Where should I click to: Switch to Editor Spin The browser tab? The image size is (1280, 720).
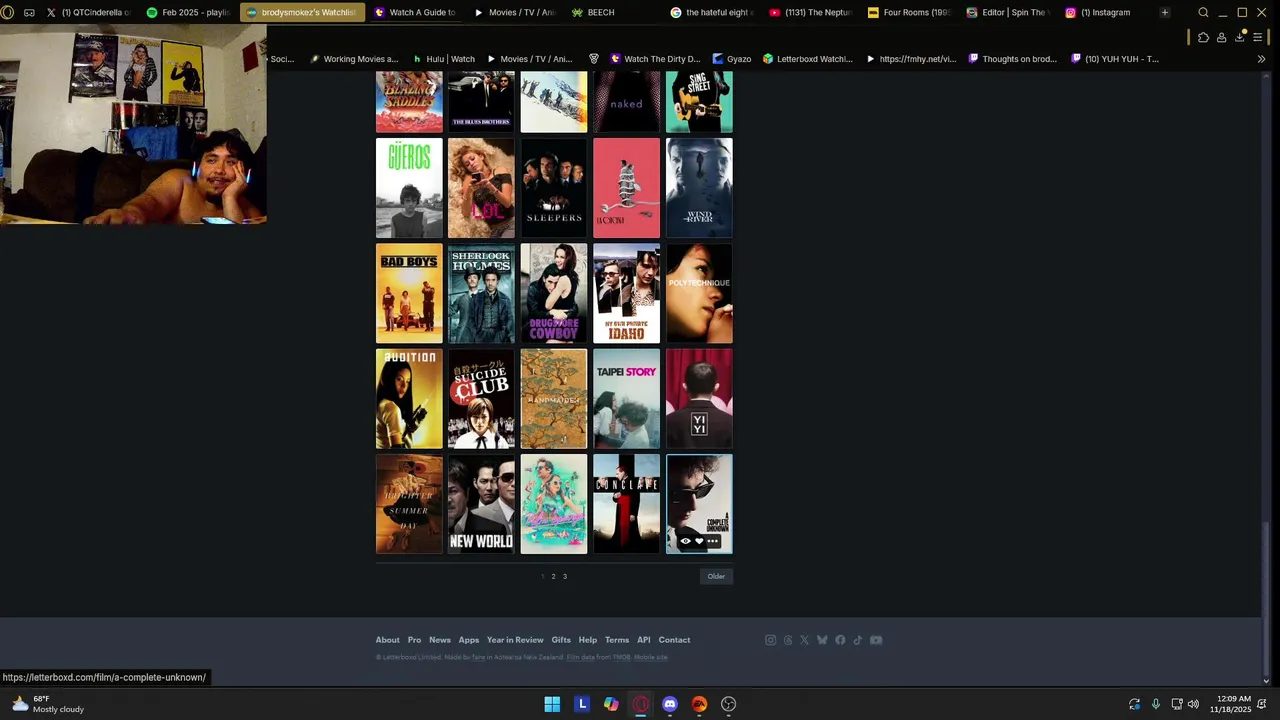point(1008,12)
